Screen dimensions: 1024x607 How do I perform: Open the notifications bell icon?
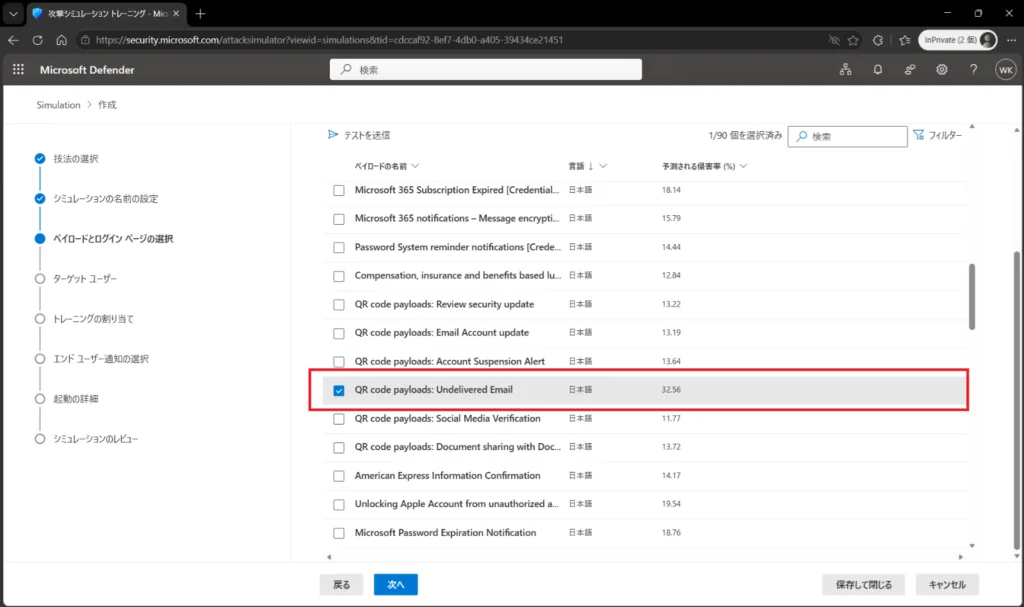tap(878, 69)
